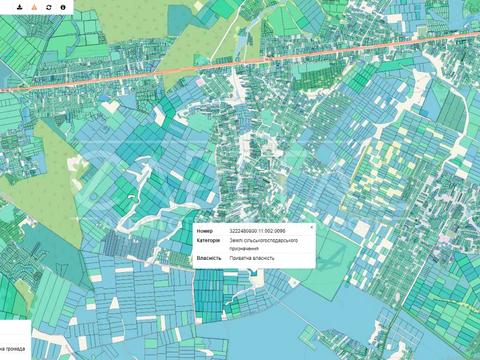Click the Категорія label in popup

(208, 240)
